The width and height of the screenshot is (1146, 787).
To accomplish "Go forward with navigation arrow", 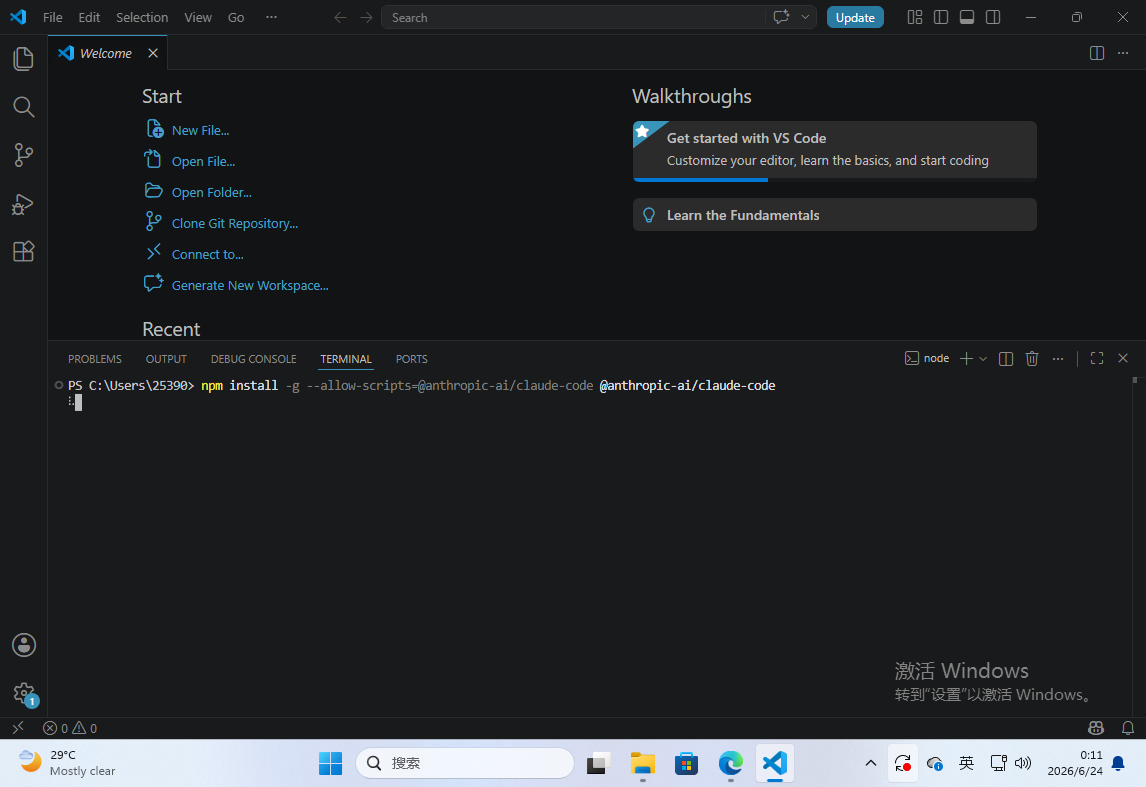I will click(x=366, y=17).
